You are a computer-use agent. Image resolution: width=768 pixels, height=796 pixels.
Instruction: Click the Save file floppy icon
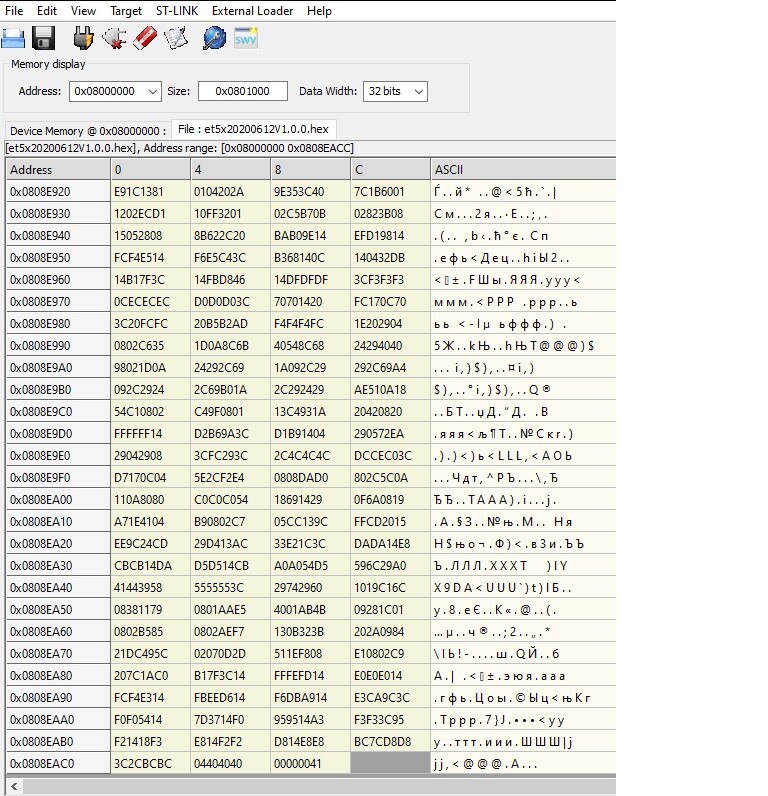pos(44,39)
